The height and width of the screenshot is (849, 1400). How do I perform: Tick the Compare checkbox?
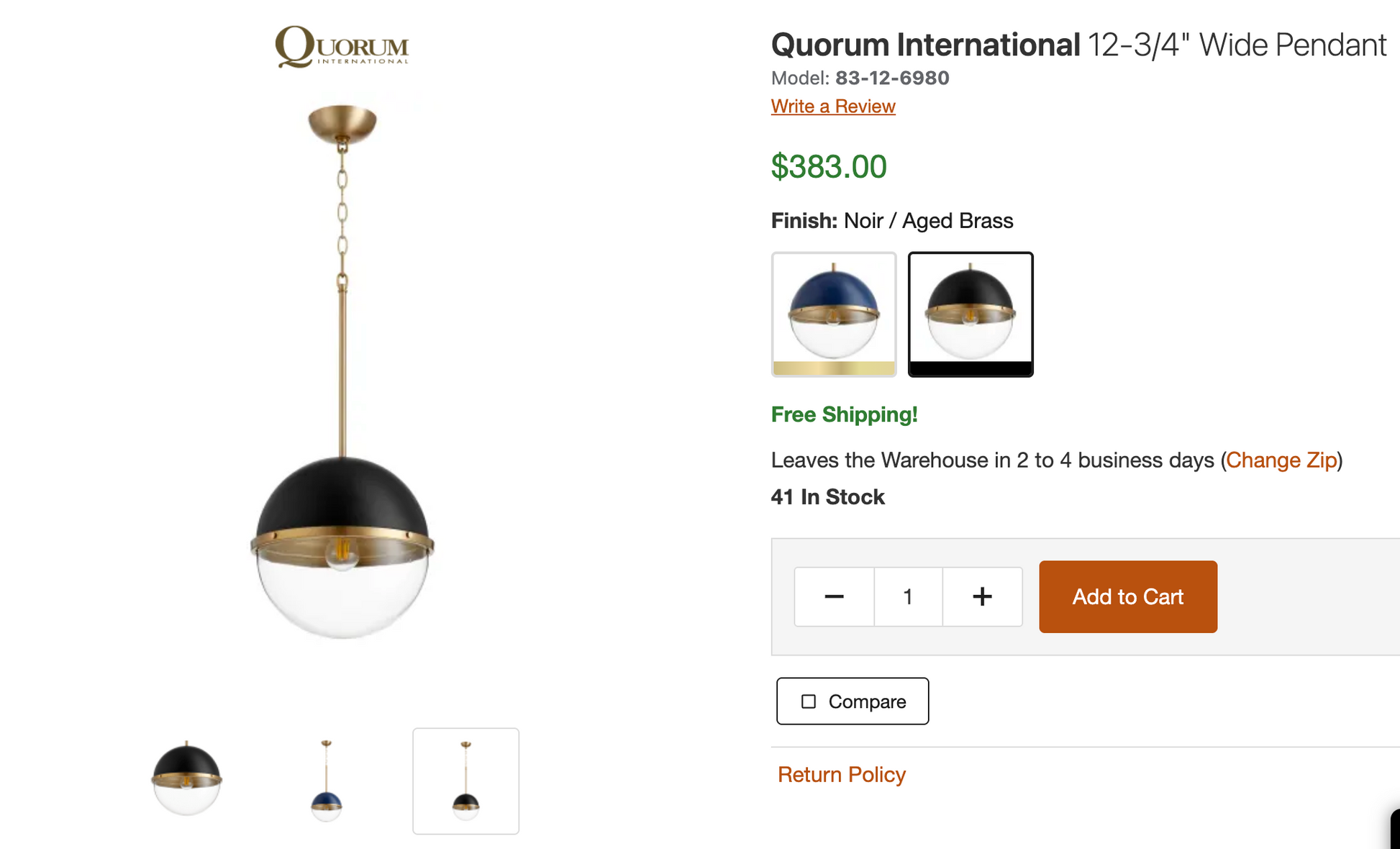[809, 702]
